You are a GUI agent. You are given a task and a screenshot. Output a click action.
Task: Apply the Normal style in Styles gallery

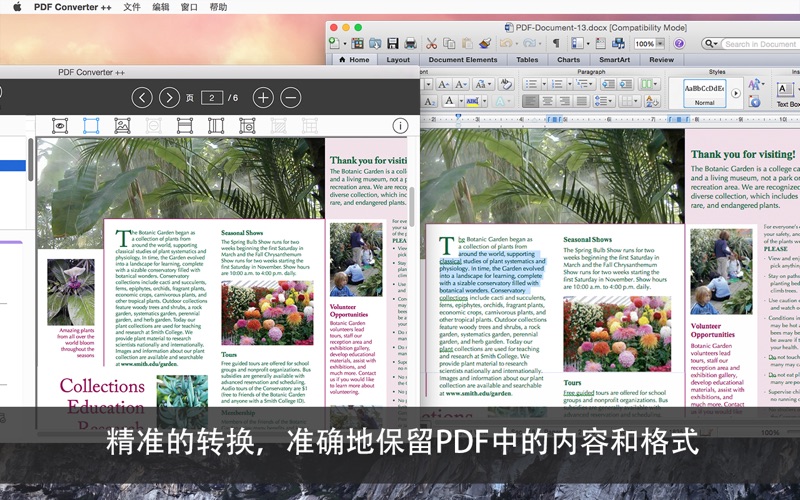(705, 93)
